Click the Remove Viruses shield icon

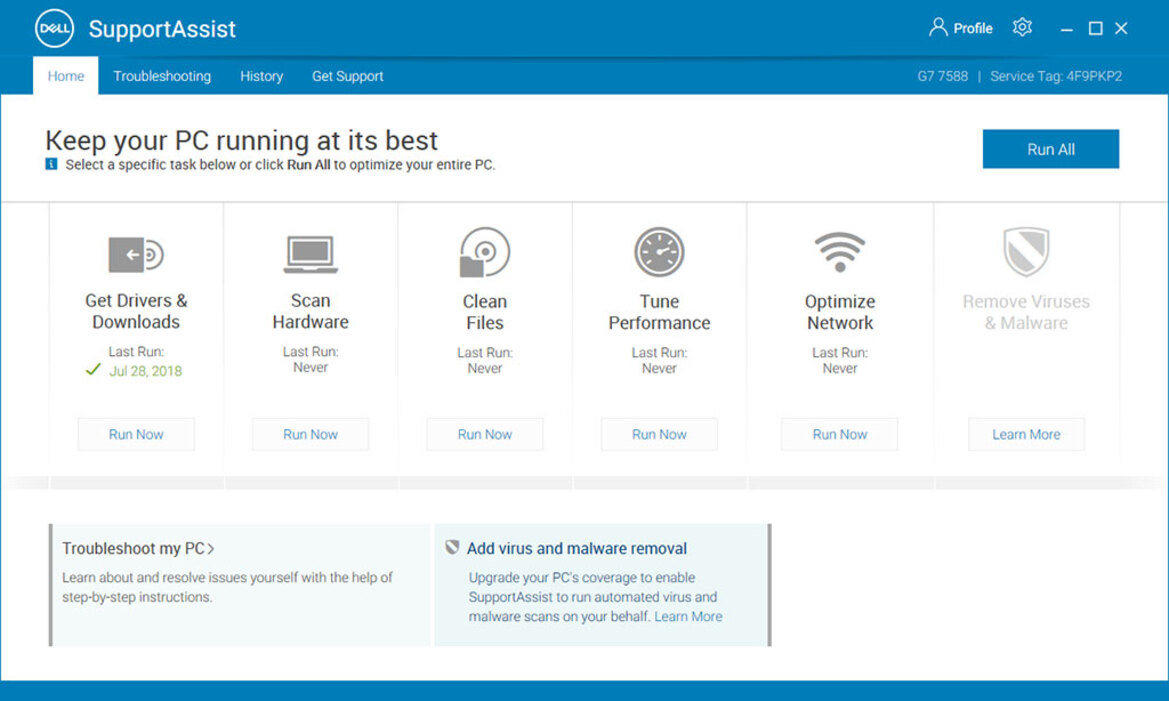click(1026, 252)
